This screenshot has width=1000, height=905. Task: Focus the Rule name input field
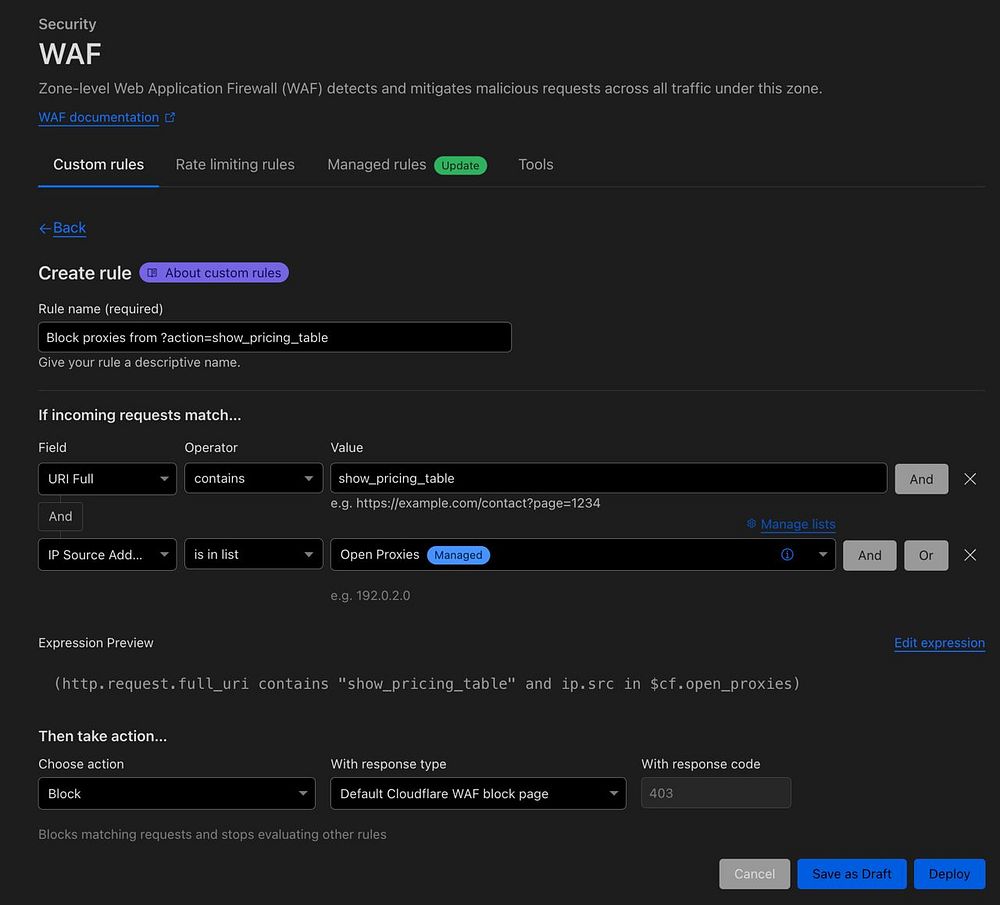(x=275, y=337)
